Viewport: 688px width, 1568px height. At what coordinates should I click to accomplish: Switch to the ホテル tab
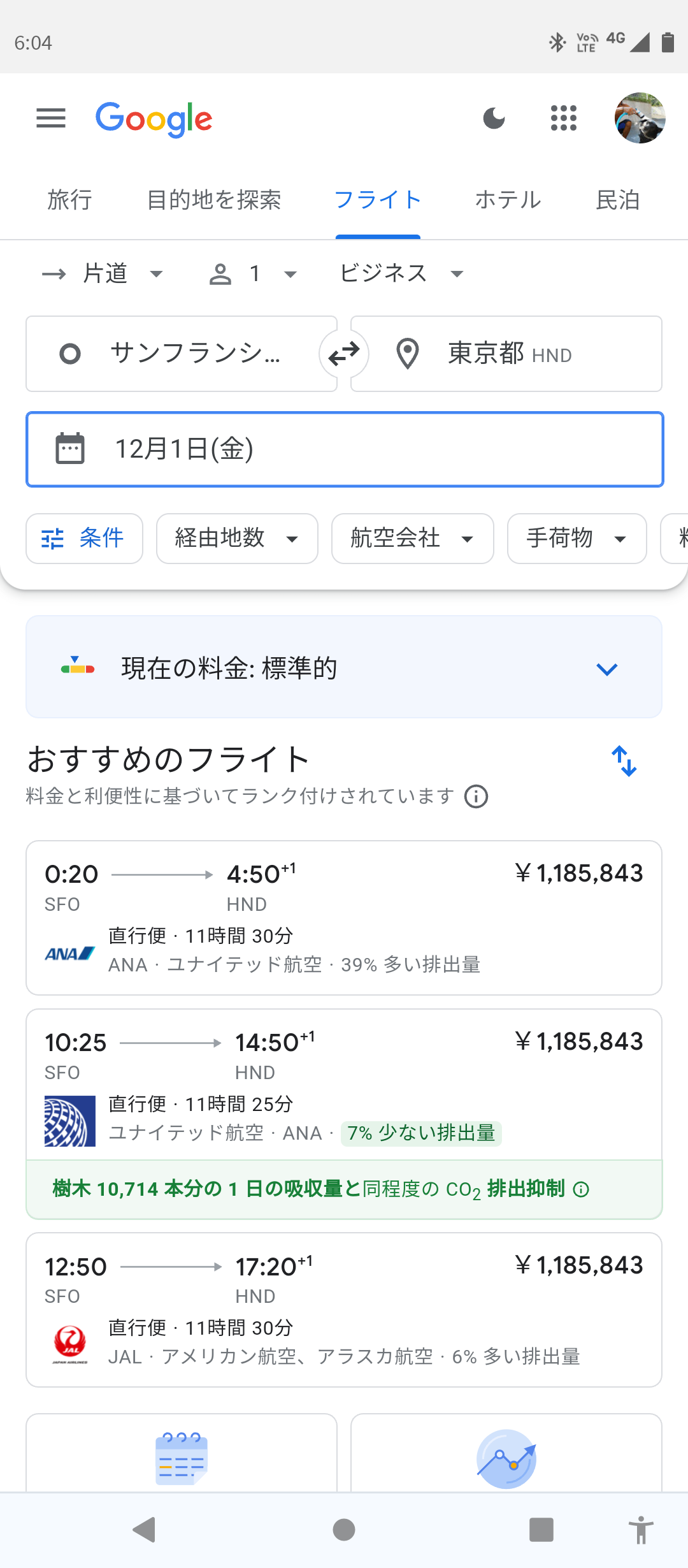[x=508, y=200]
